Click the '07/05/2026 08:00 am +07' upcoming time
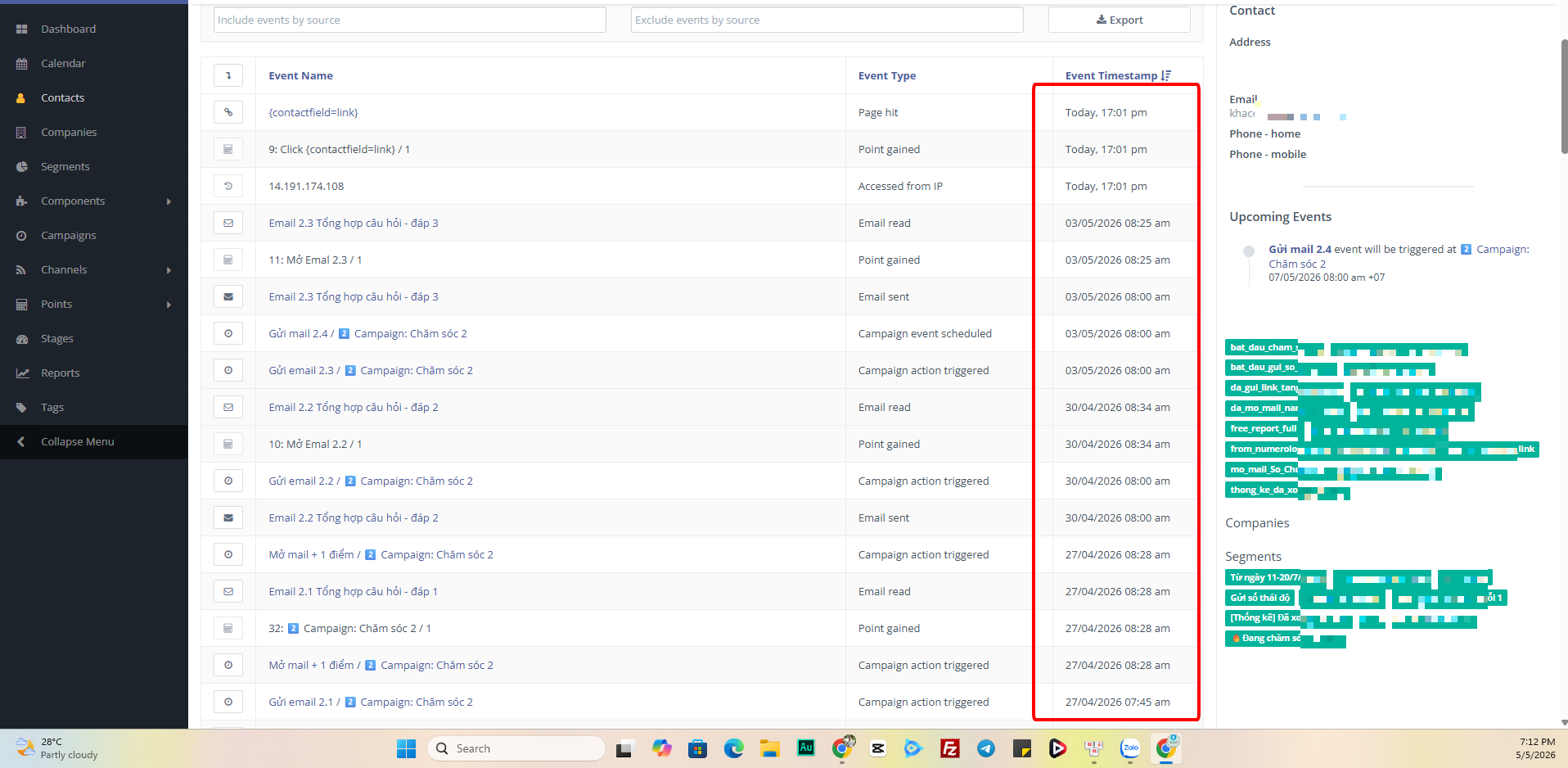The image size is (1568, 768). pyautogui.click(x=1327, y=277)
